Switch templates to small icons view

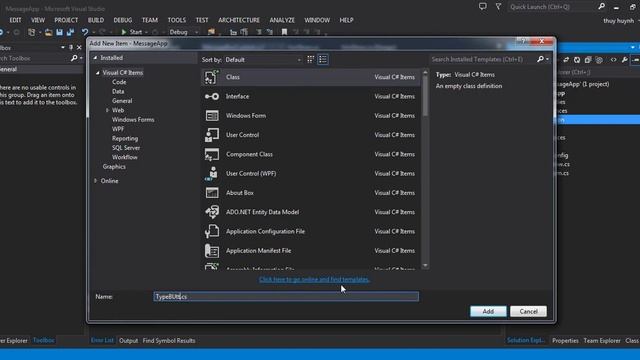(311, 60)
